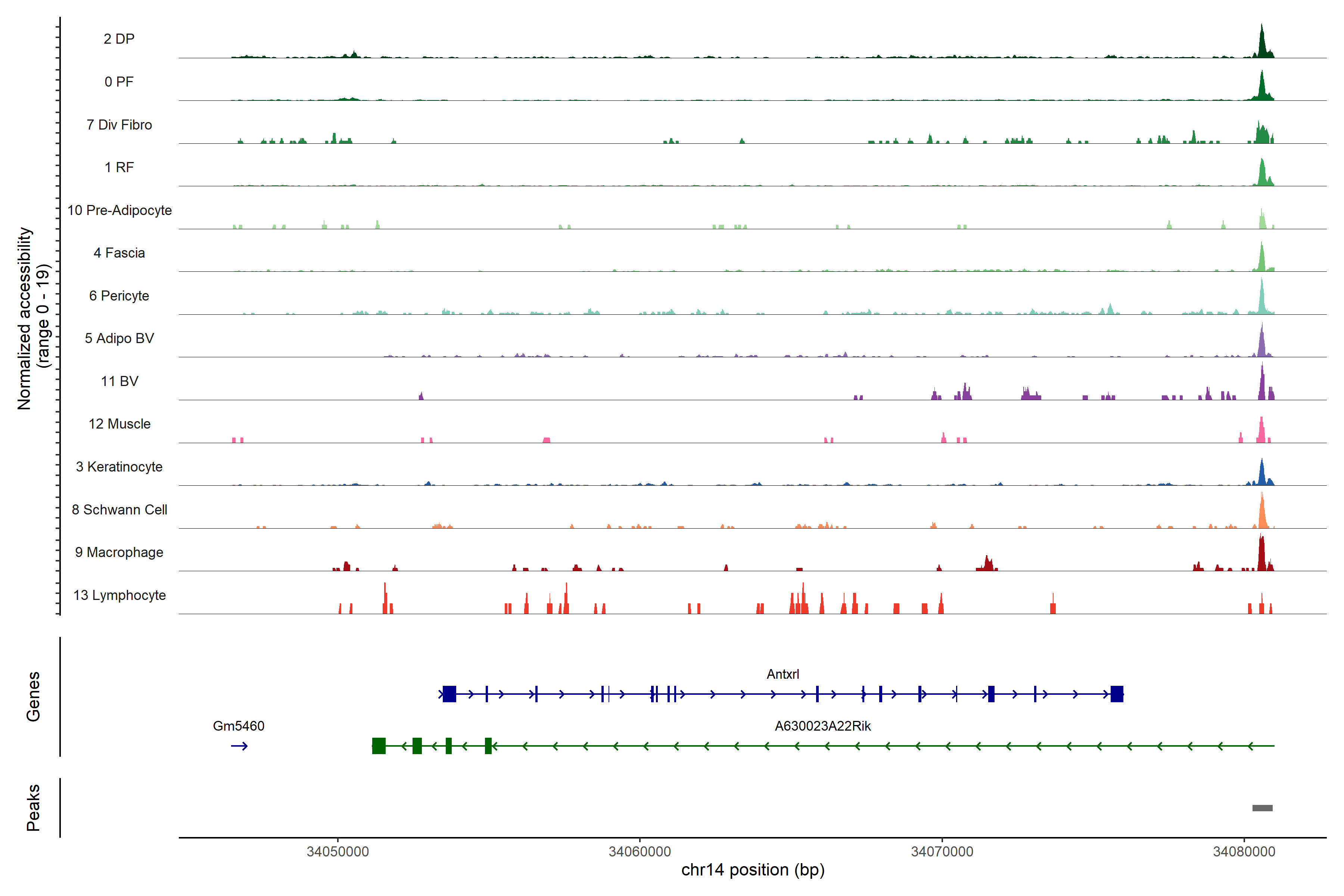Click the first large Antxrl exon box
1344x896 pixels.
tap(449, 694)
